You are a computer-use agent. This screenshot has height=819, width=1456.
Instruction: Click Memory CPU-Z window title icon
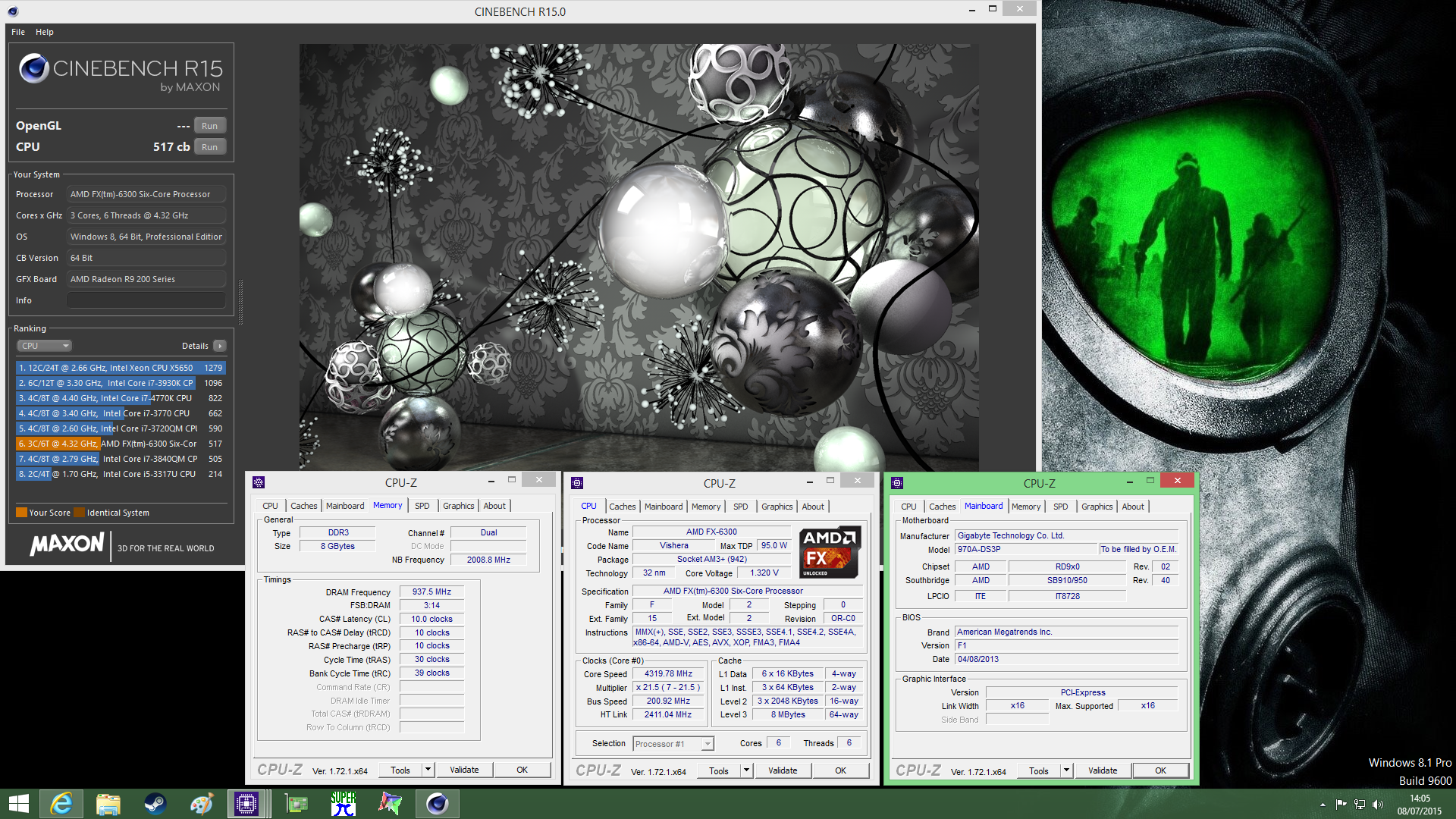tap(259, 482)
